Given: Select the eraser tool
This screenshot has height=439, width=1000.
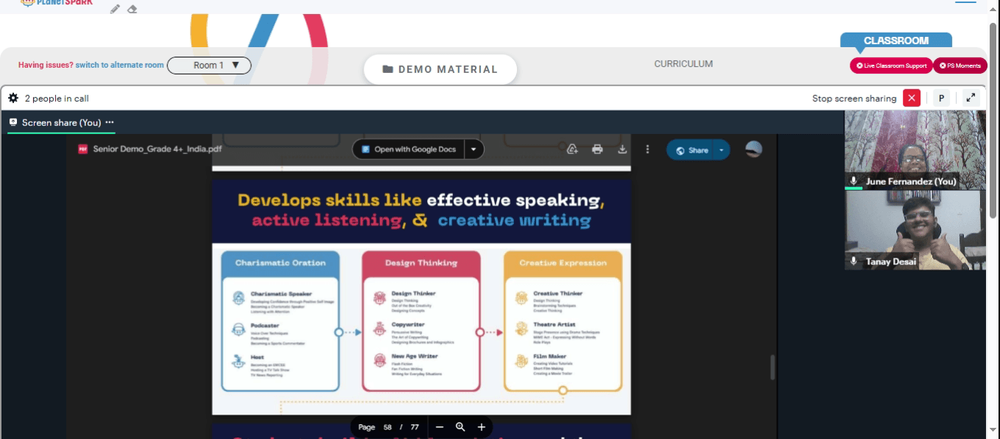Looking at the screenshot, I should tap(132, 9).
